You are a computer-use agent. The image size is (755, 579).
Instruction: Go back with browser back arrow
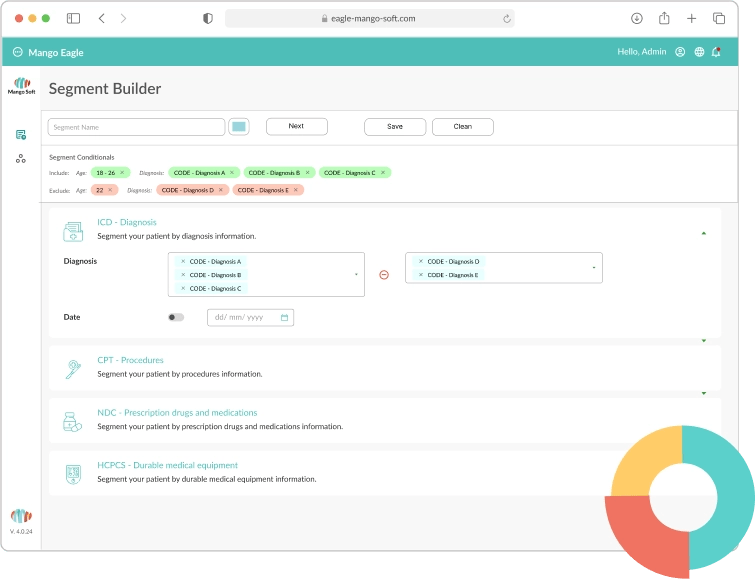(x=102, y=18)
